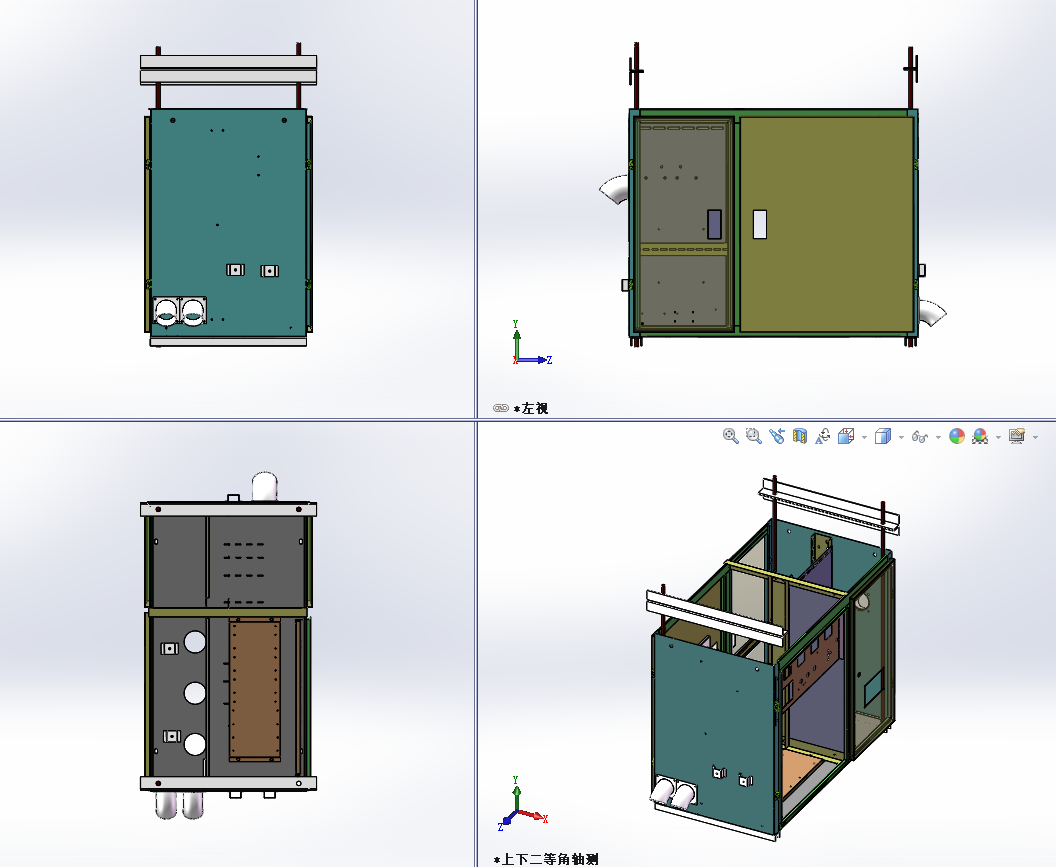The width and height of the screenshot is (1056, 867).
Task: Expand the View Settings dropdown arrow
Action: 1035,437
